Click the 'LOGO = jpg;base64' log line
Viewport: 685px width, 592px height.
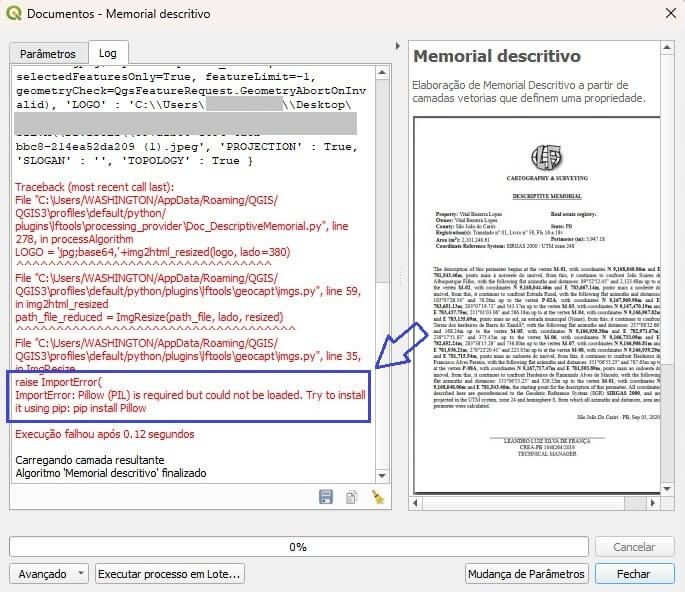153,252
